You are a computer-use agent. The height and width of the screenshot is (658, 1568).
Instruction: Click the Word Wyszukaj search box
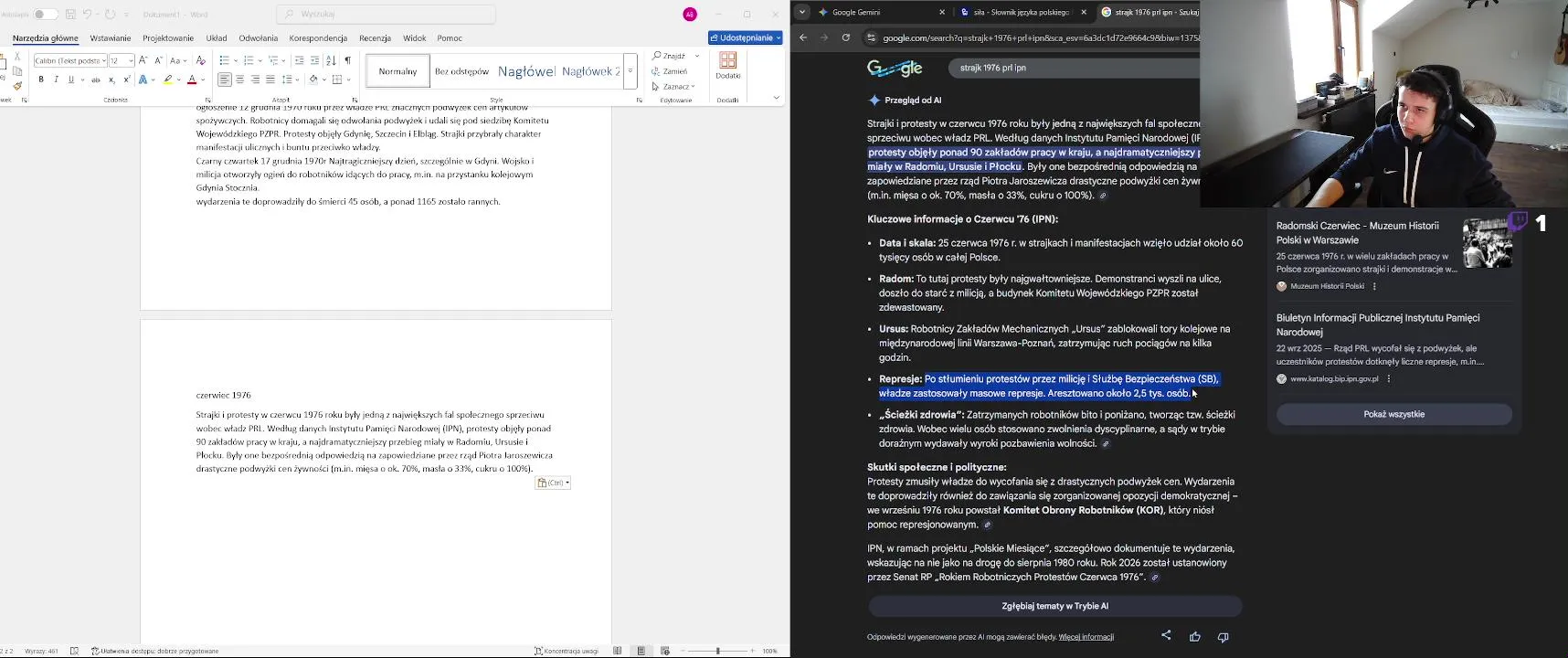386,15
